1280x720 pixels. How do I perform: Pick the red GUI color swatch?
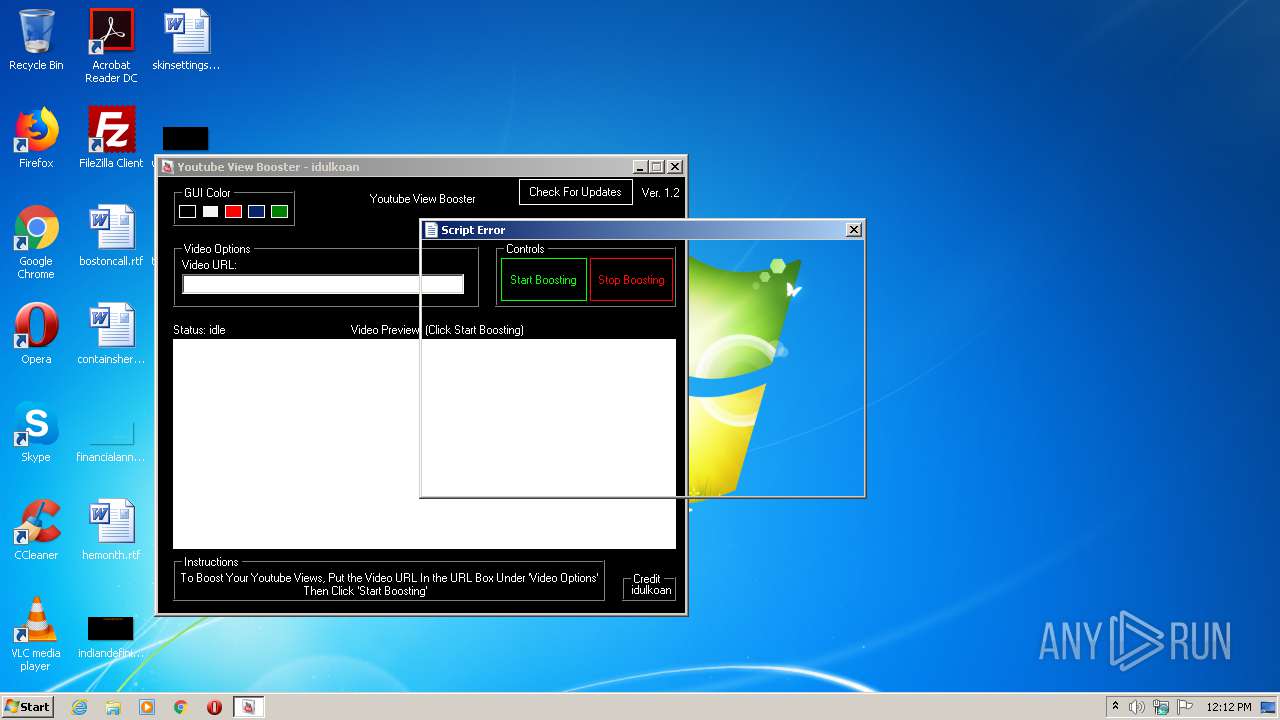pos(233,211)
